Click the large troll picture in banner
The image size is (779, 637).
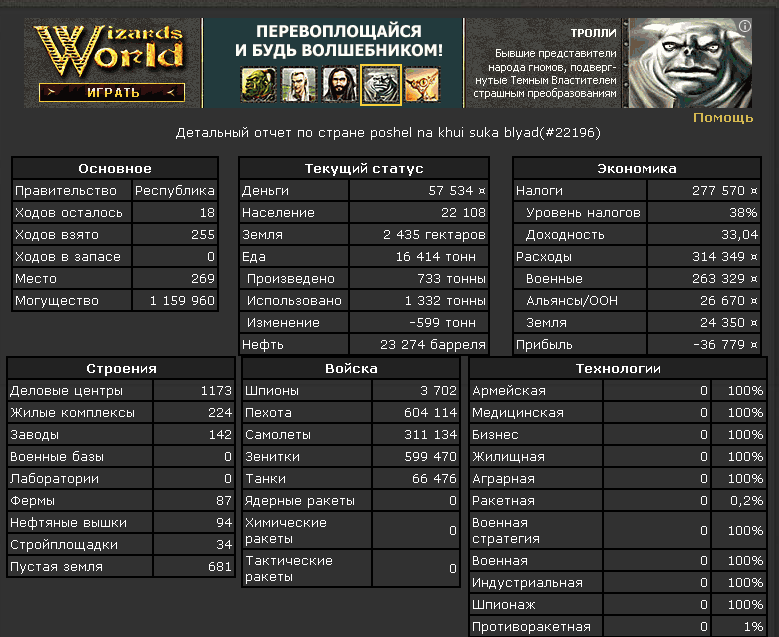tap(690, 63)
